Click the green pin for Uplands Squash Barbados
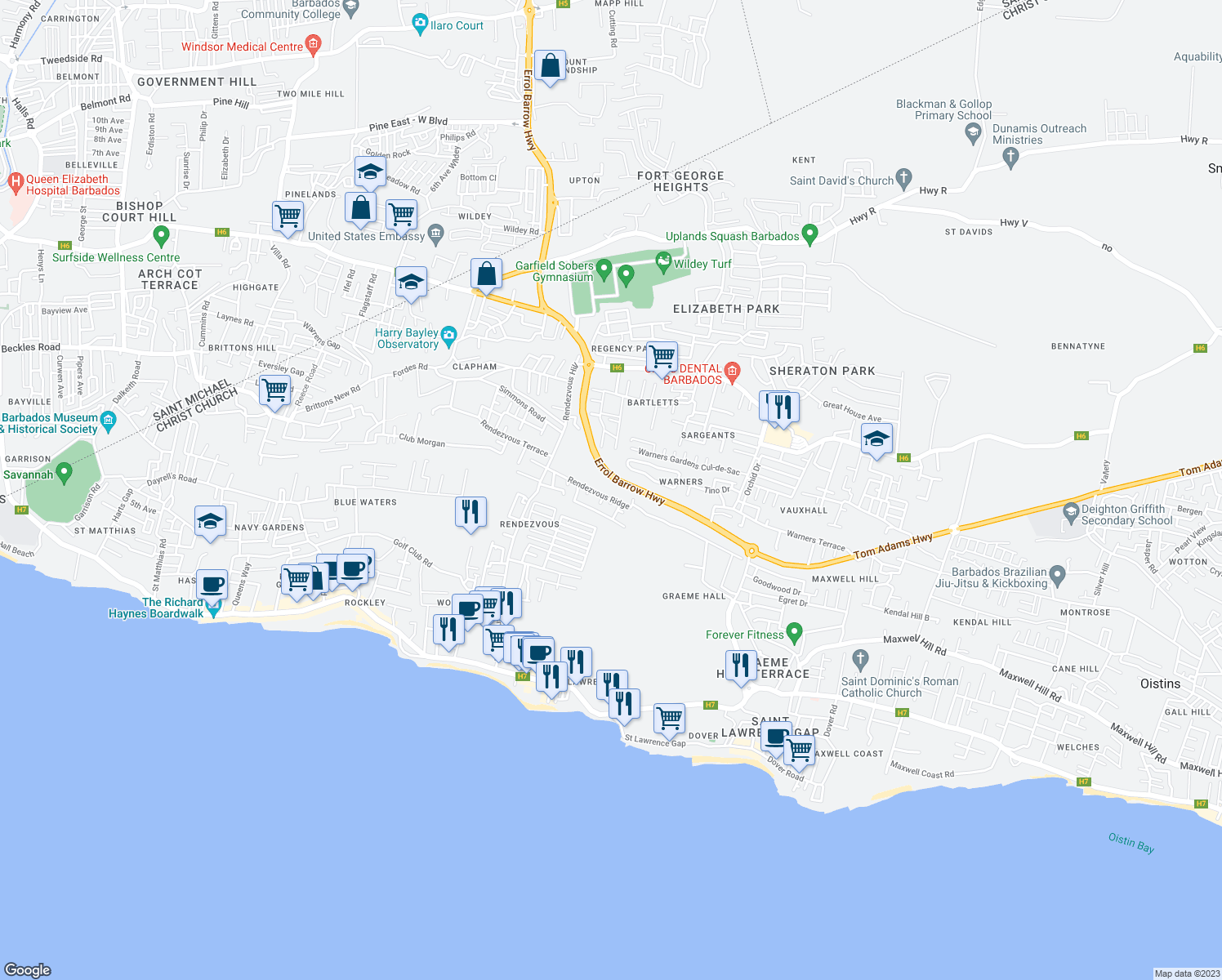The width and height of the screenshot is (1222, 980). [809, 235]
